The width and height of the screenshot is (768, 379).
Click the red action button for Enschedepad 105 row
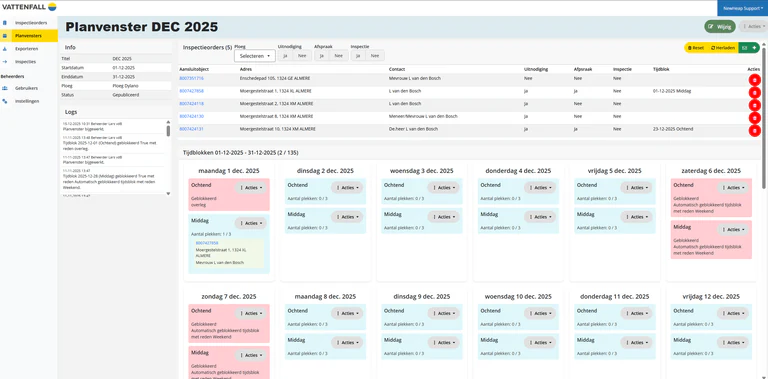tap(755, 80)
